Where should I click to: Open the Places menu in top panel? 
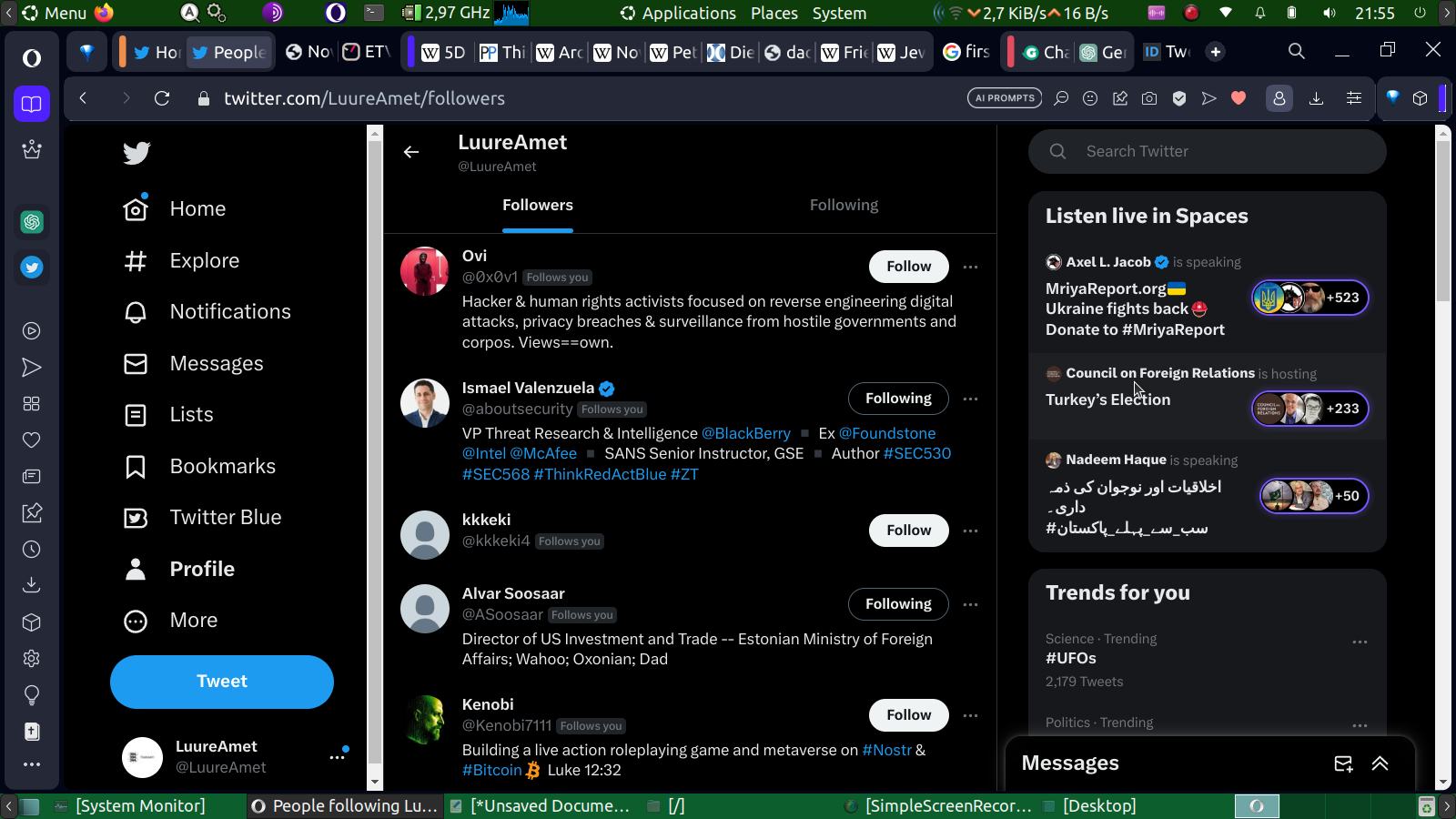tap(774, 13)
